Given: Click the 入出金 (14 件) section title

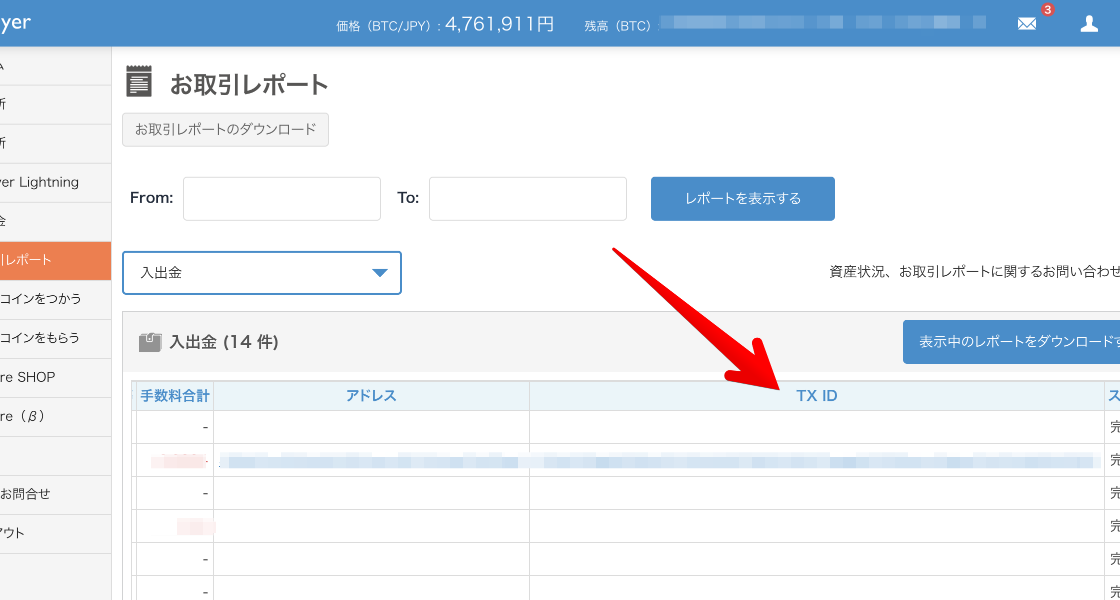Looking at the screenshot, I should coord(224,342).
